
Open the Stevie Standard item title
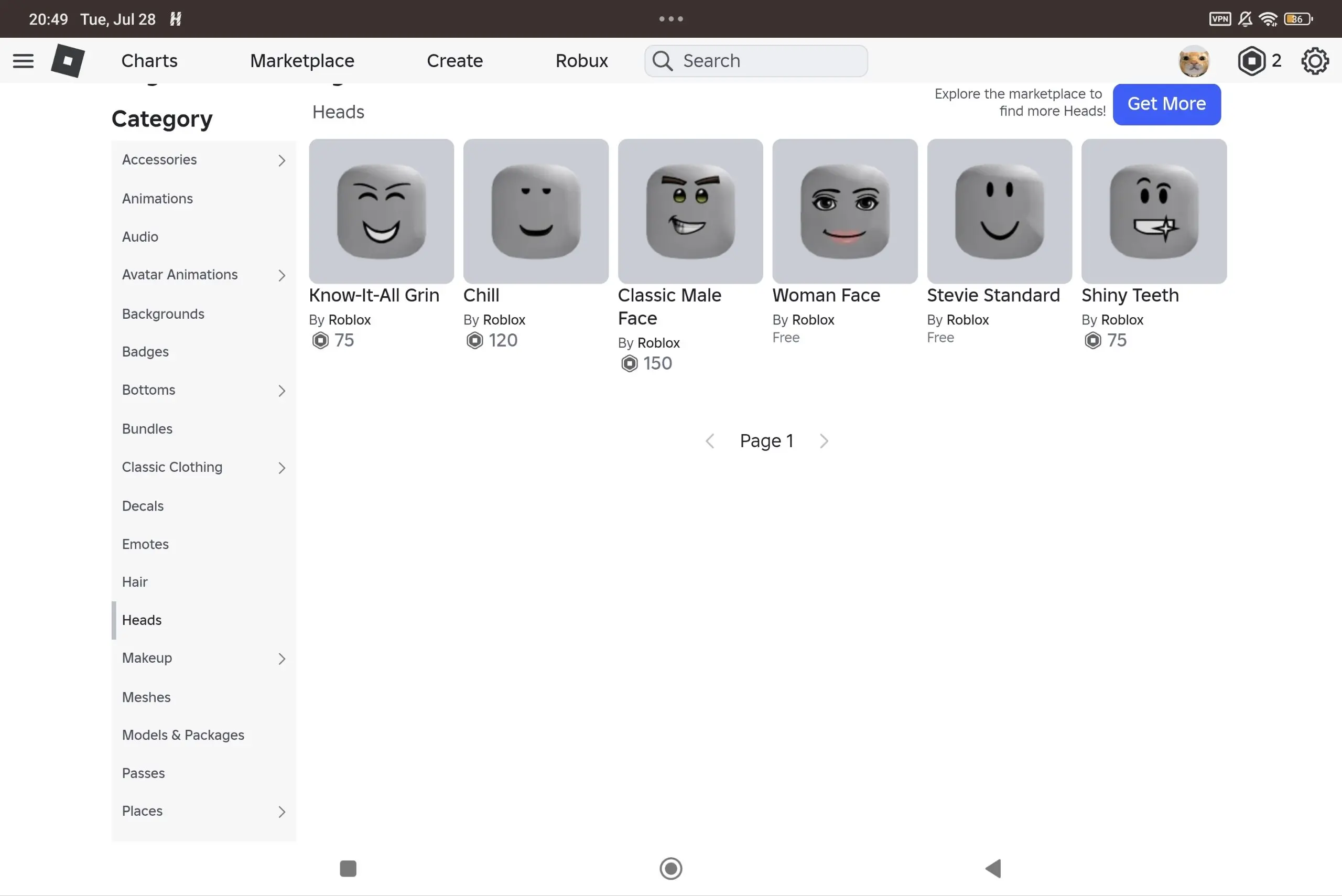[993, 295]
